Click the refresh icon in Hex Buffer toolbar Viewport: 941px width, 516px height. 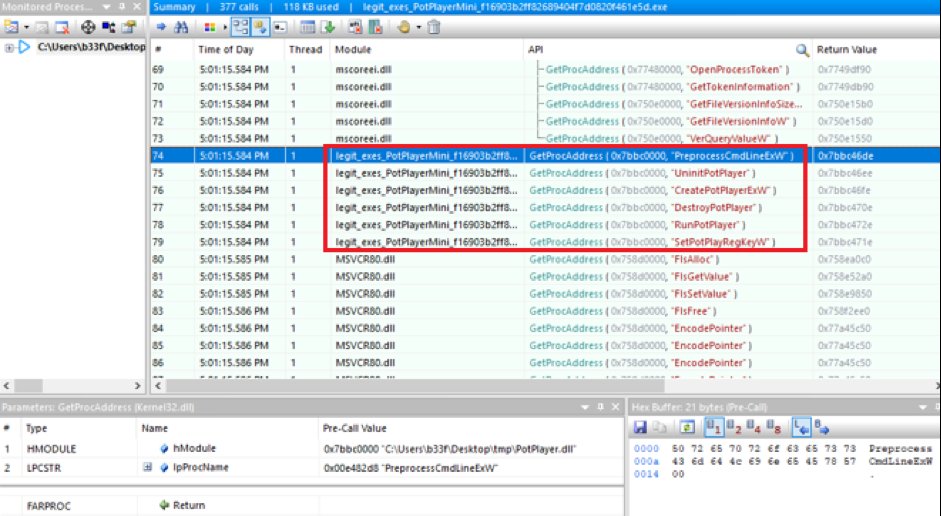coord(687,427)
